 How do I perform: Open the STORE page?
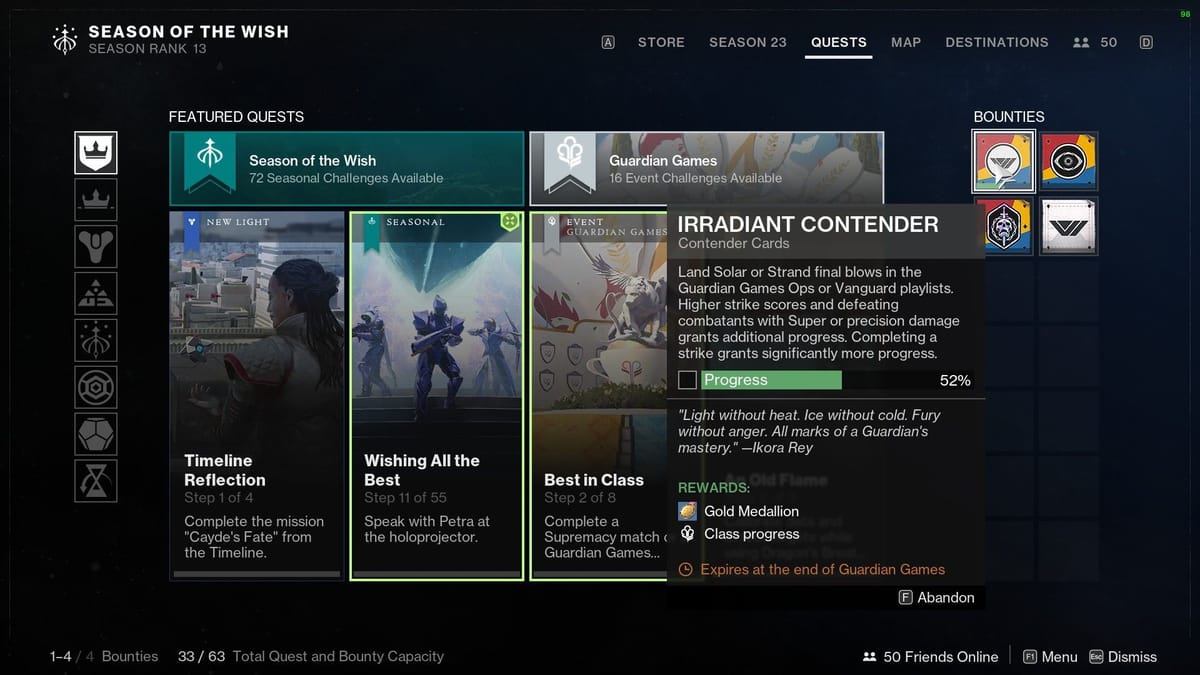pos(661,42)
